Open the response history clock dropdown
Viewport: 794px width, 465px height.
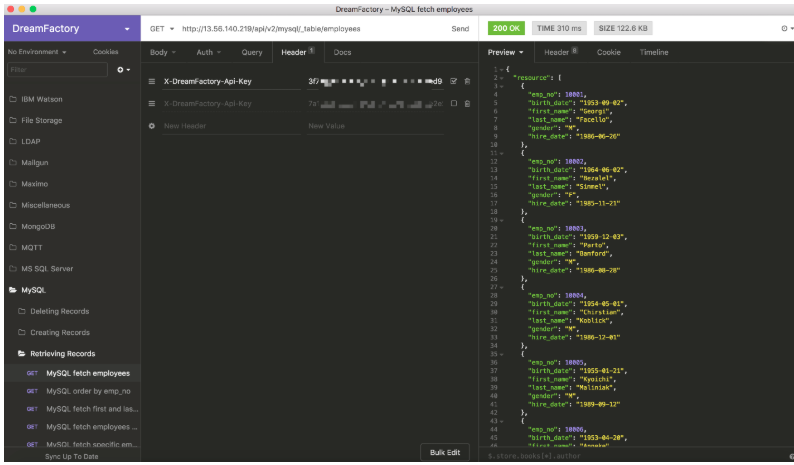(787, 28)
